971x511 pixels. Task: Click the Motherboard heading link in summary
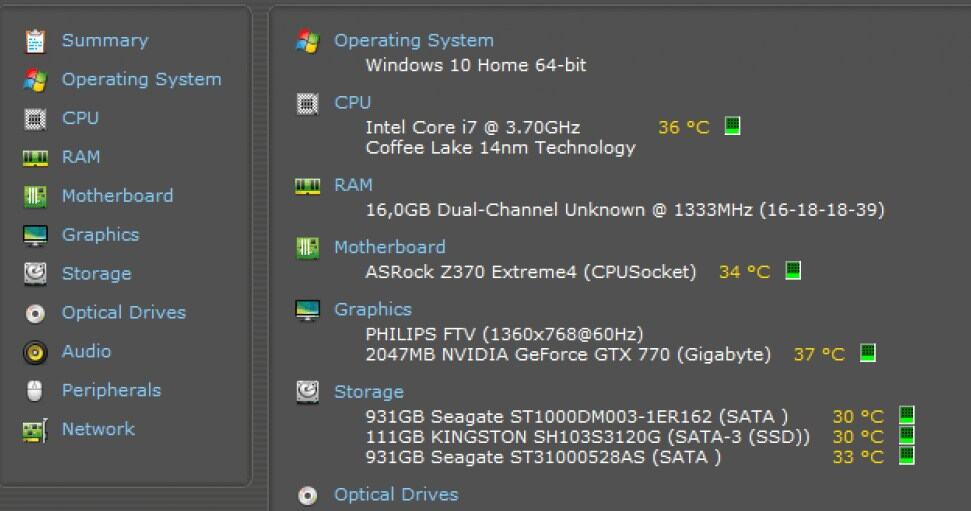(x=389, y=247)
